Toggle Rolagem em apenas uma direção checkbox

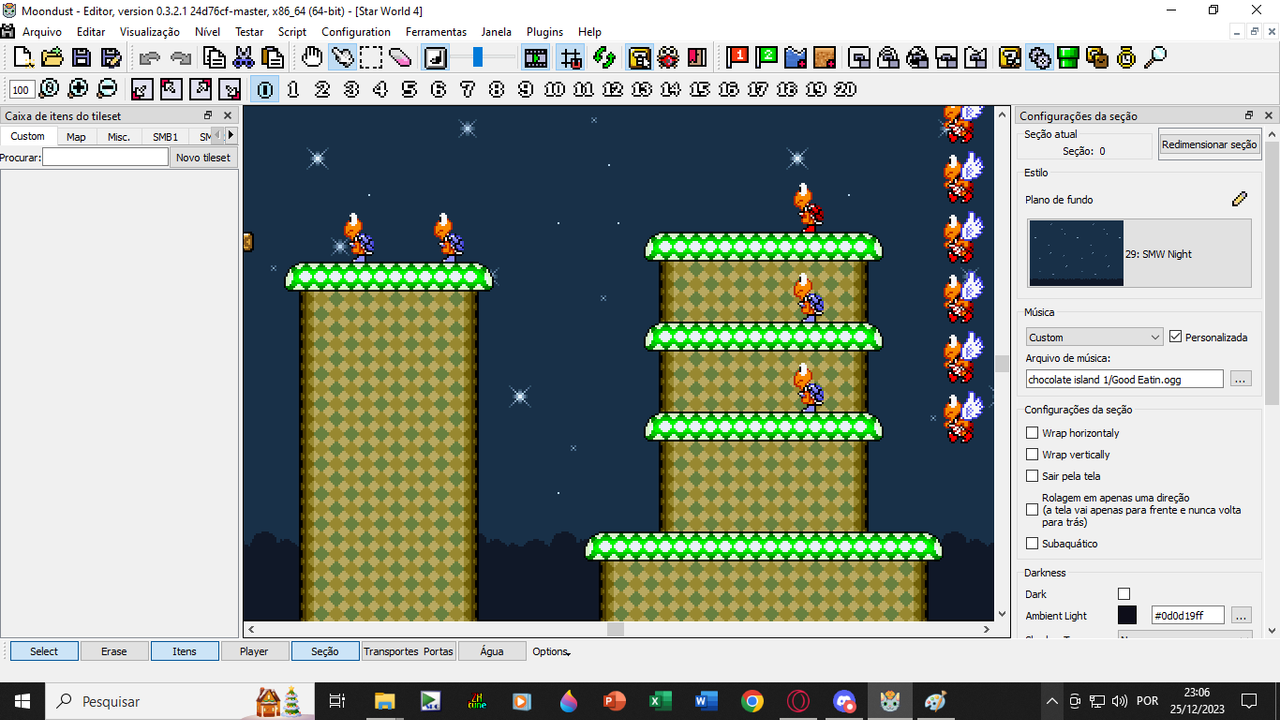tap(1032, 510)
